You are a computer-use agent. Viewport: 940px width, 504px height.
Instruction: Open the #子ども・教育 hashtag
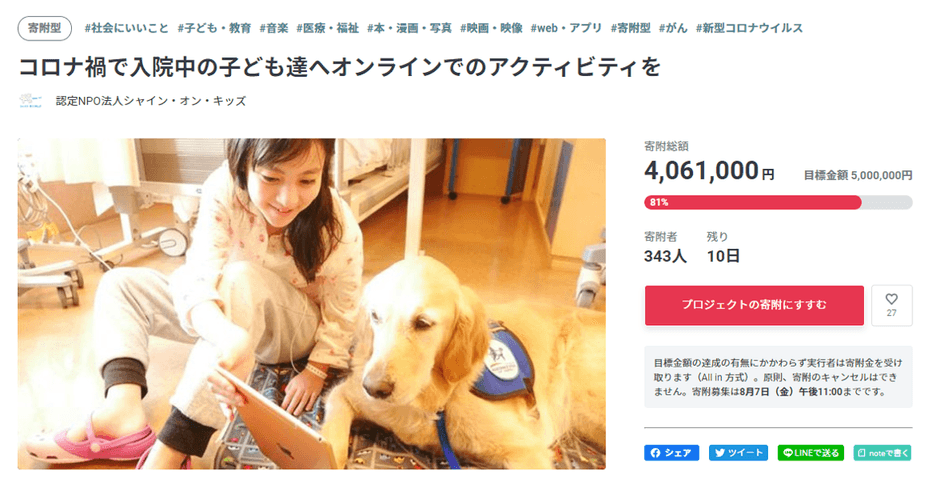point(214,28)
